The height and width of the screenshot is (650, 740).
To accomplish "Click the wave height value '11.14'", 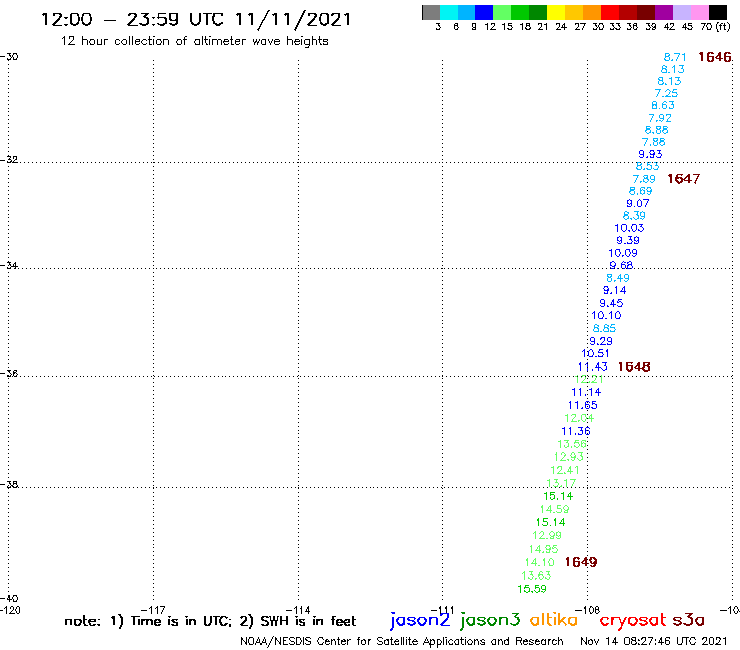I will point(586,392).
